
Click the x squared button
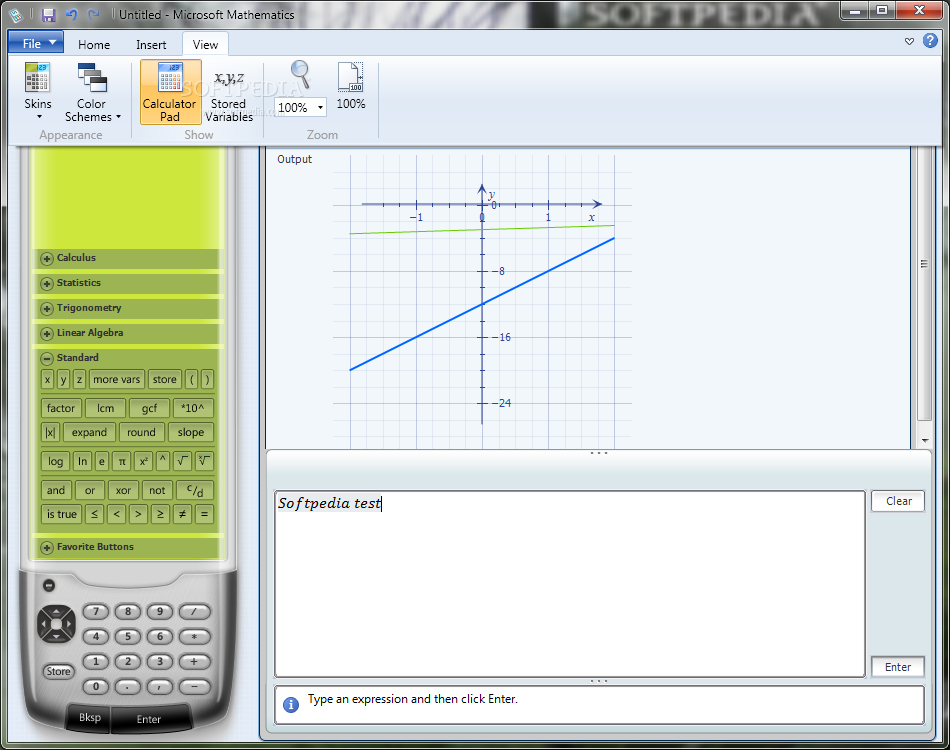coord(143,462)
